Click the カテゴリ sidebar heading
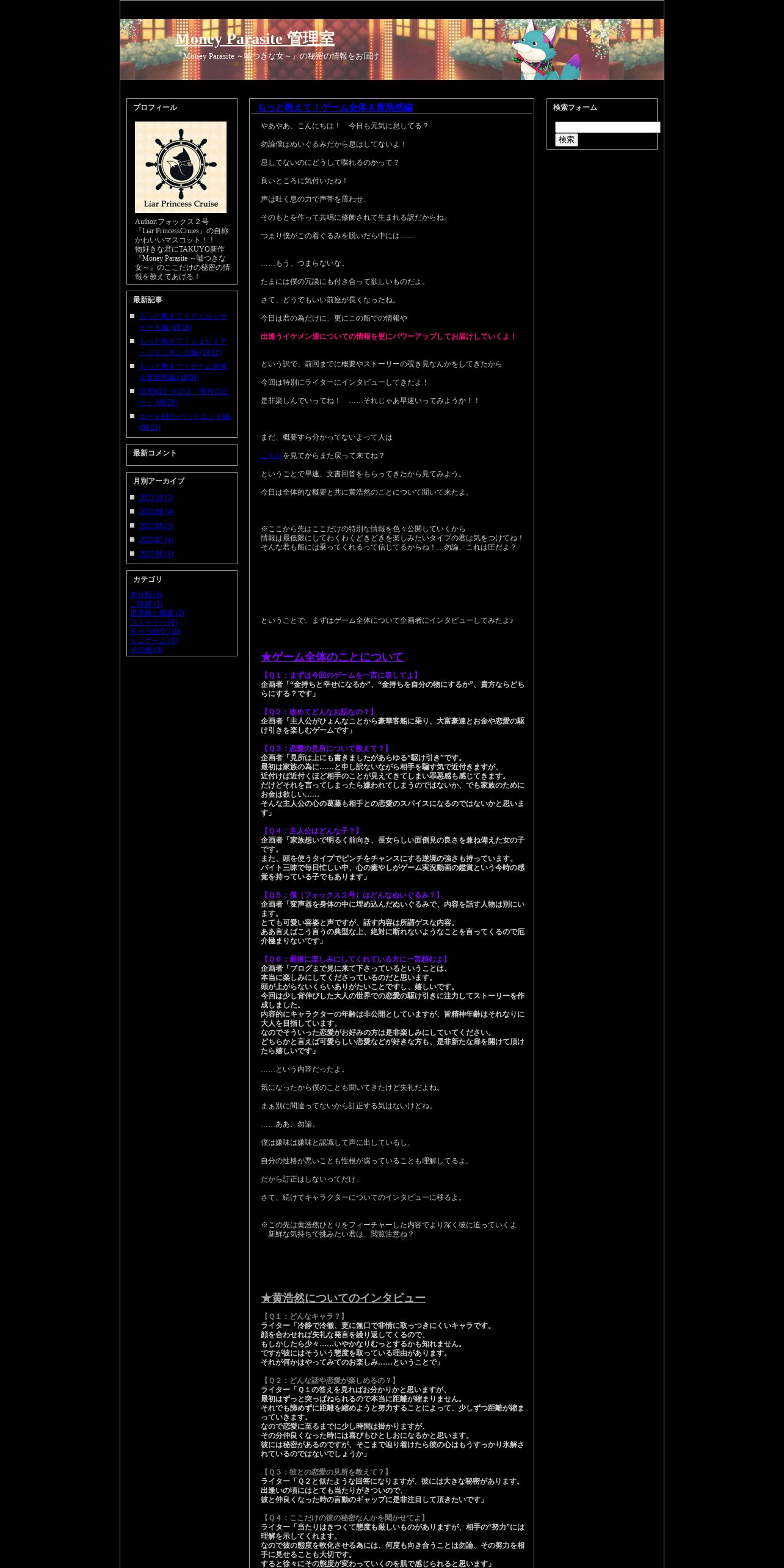Screen dimensions: 784x1568 [x=148, y=579]
